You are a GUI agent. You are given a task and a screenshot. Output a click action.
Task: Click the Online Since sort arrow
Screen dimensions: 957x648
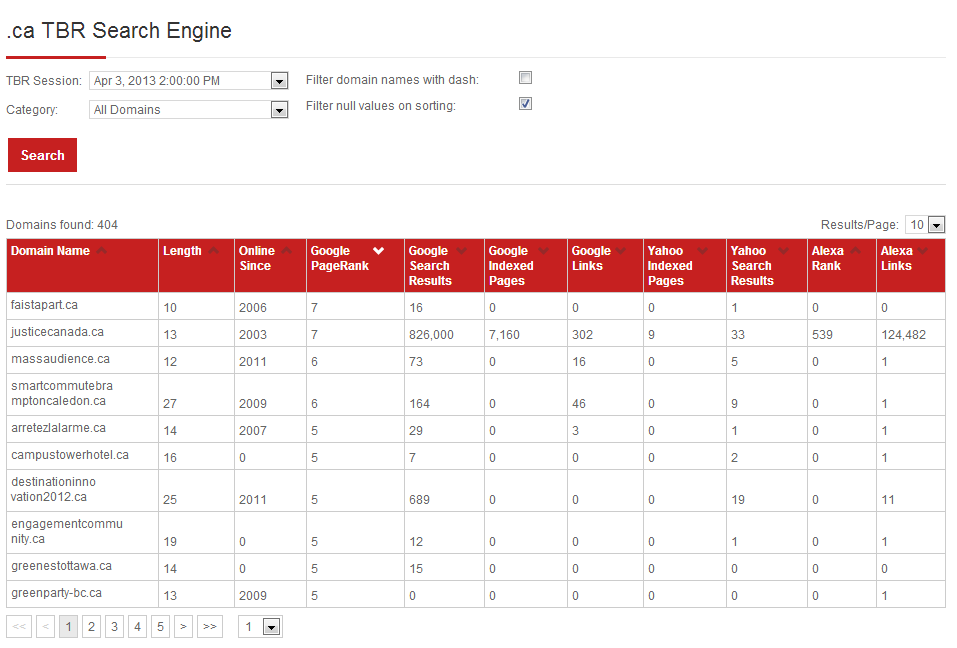pyautogui.click(x=286, y=251)
